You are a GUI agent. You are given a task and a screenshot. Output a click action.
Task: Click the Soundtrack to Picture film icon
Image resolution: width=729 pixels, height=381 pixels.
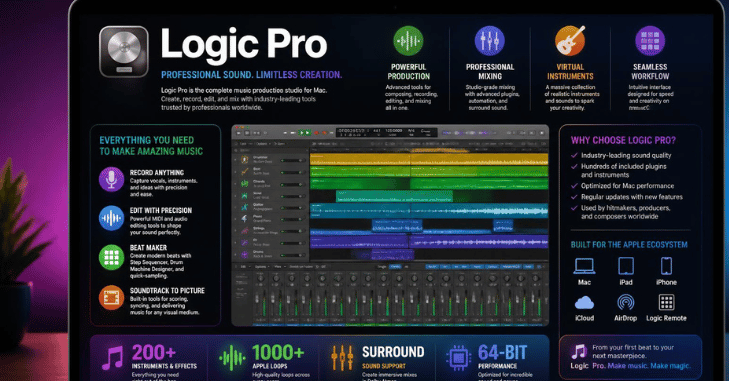tap(112, 297)
